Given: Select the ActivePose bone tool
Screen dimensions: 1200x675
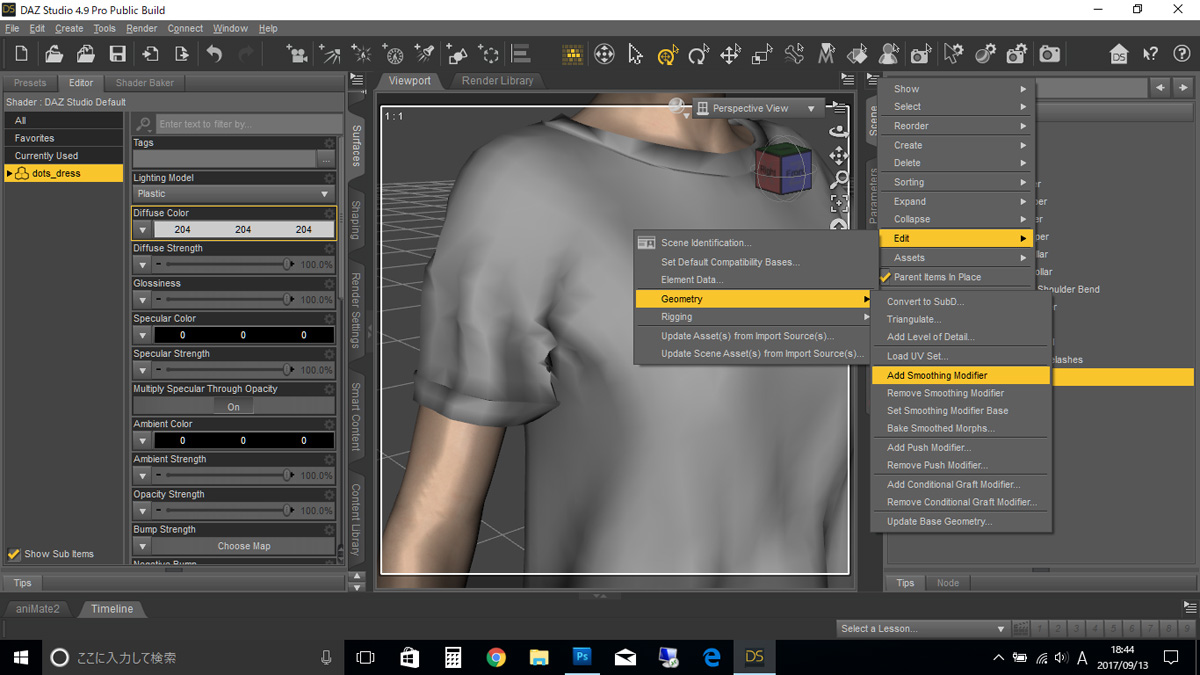Looking at the screenshot, I should [x=794, y=54].
